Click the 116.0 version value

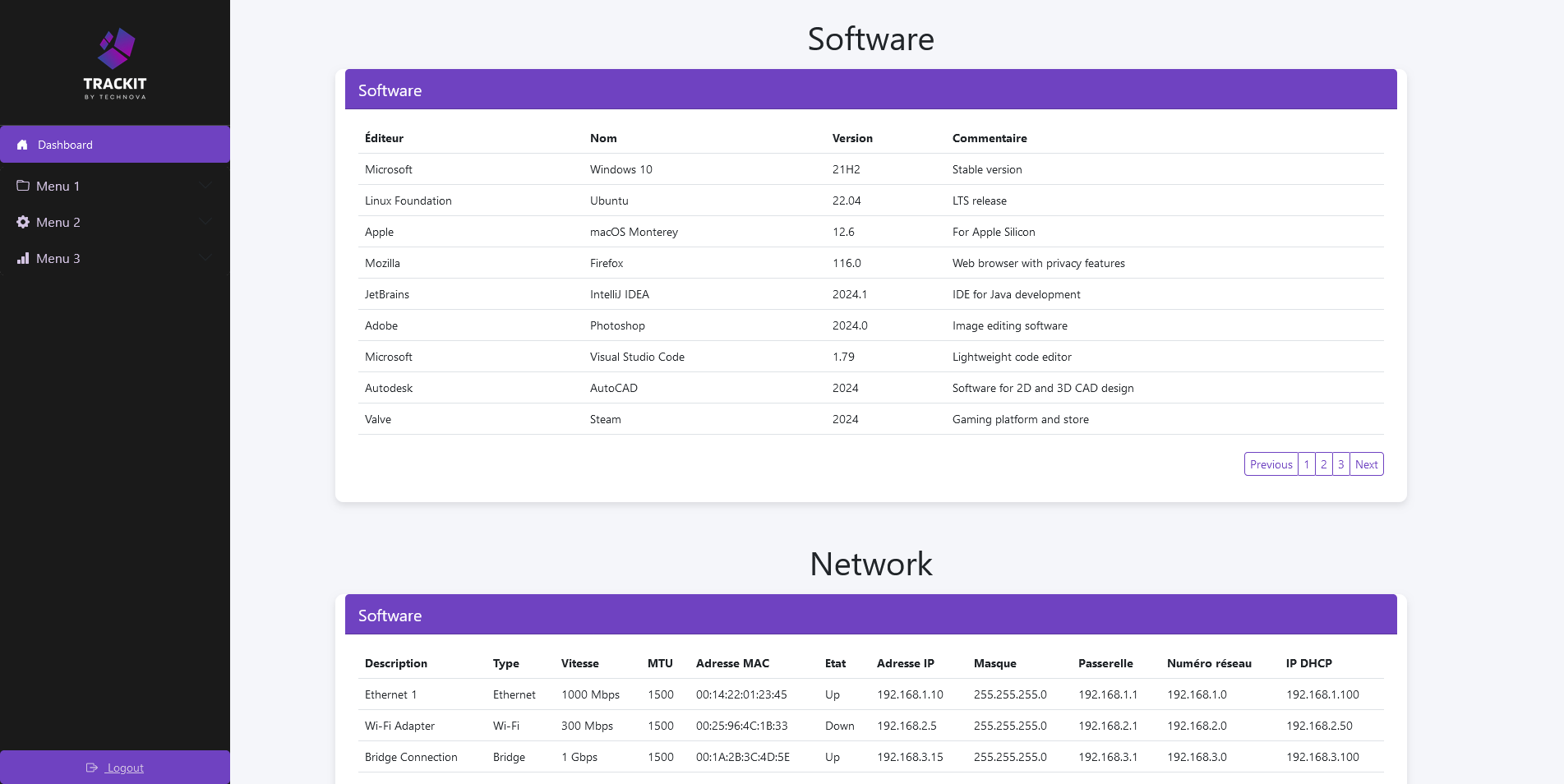[847, 263]
